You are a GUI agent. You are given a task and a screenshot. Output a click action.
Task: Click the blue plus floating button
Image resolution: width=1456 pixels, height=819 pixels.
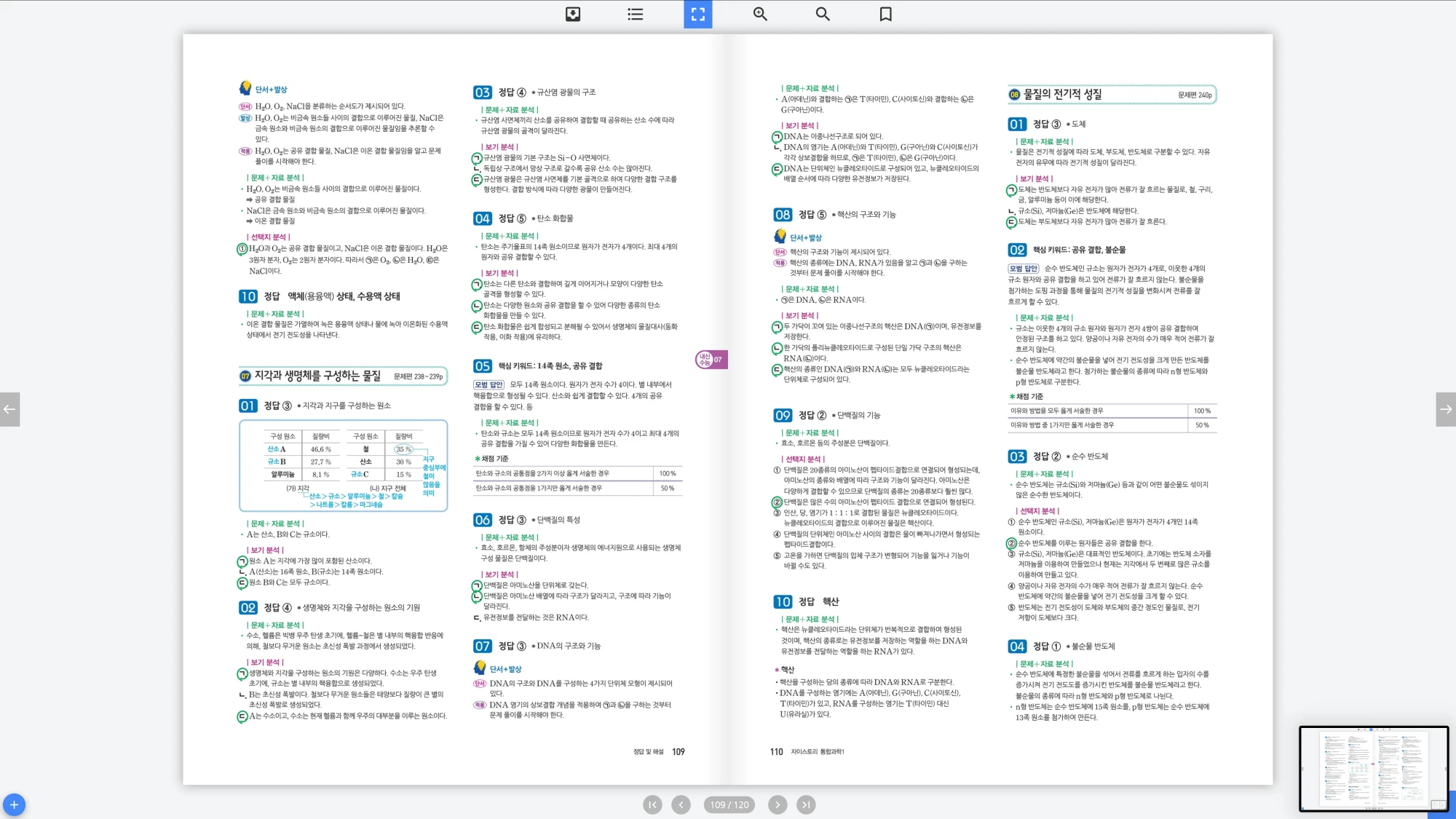click(14, 804)
